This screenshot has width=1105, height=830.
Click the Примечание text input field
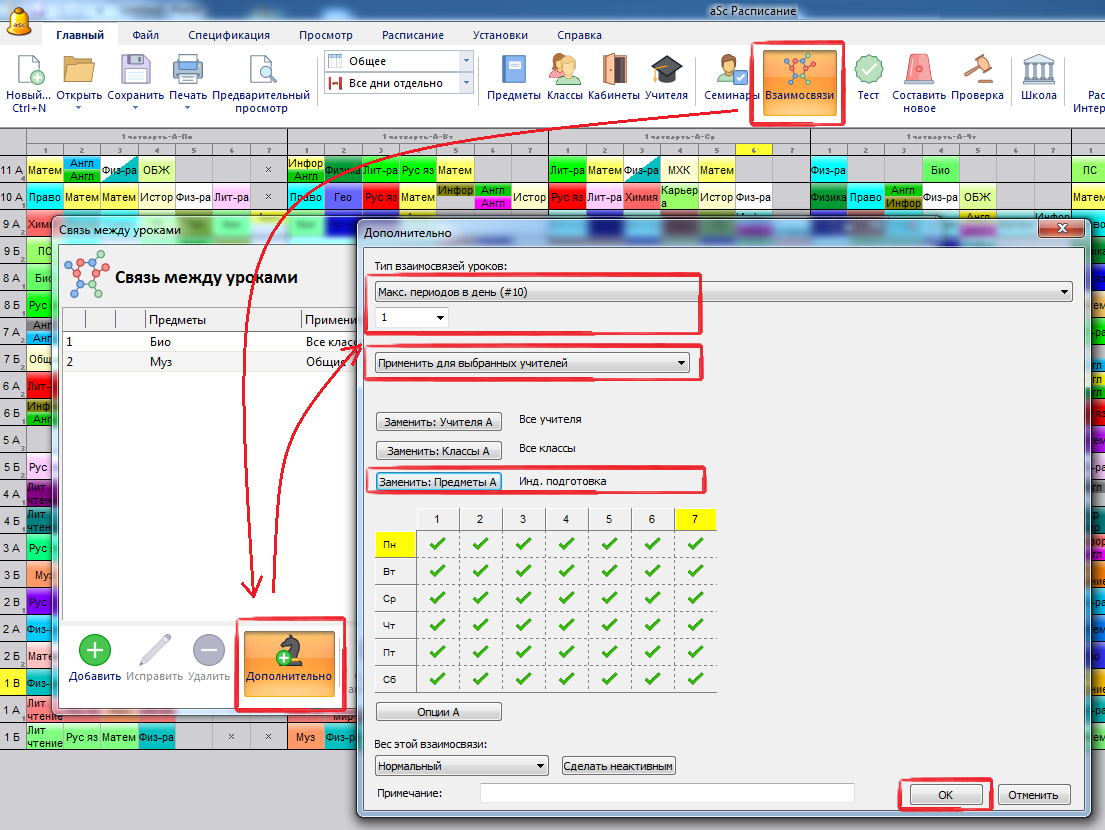pyautogui.click(x=667, y=794)
